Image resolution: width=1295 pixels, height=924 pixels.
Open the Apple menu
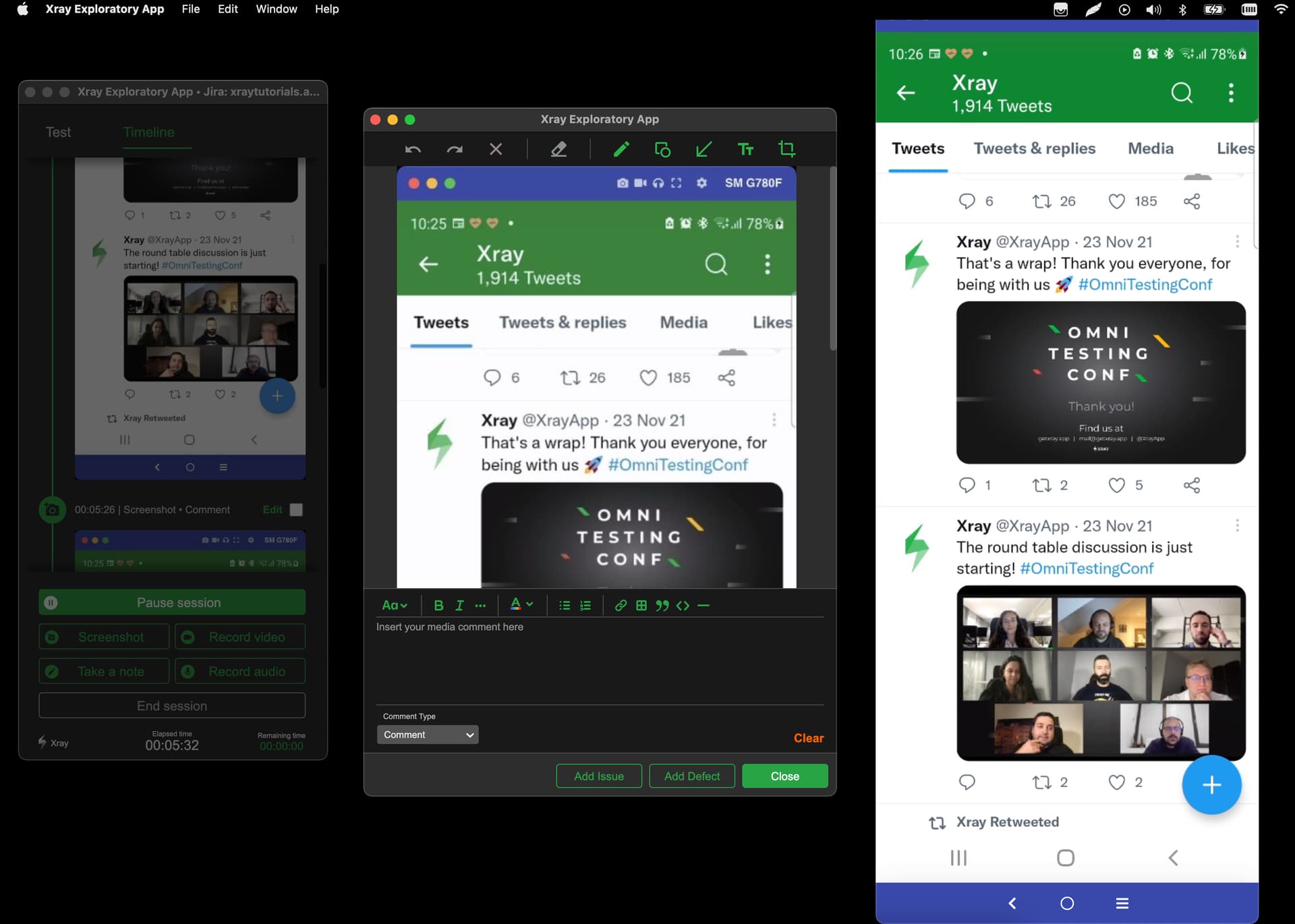point(22,9)
